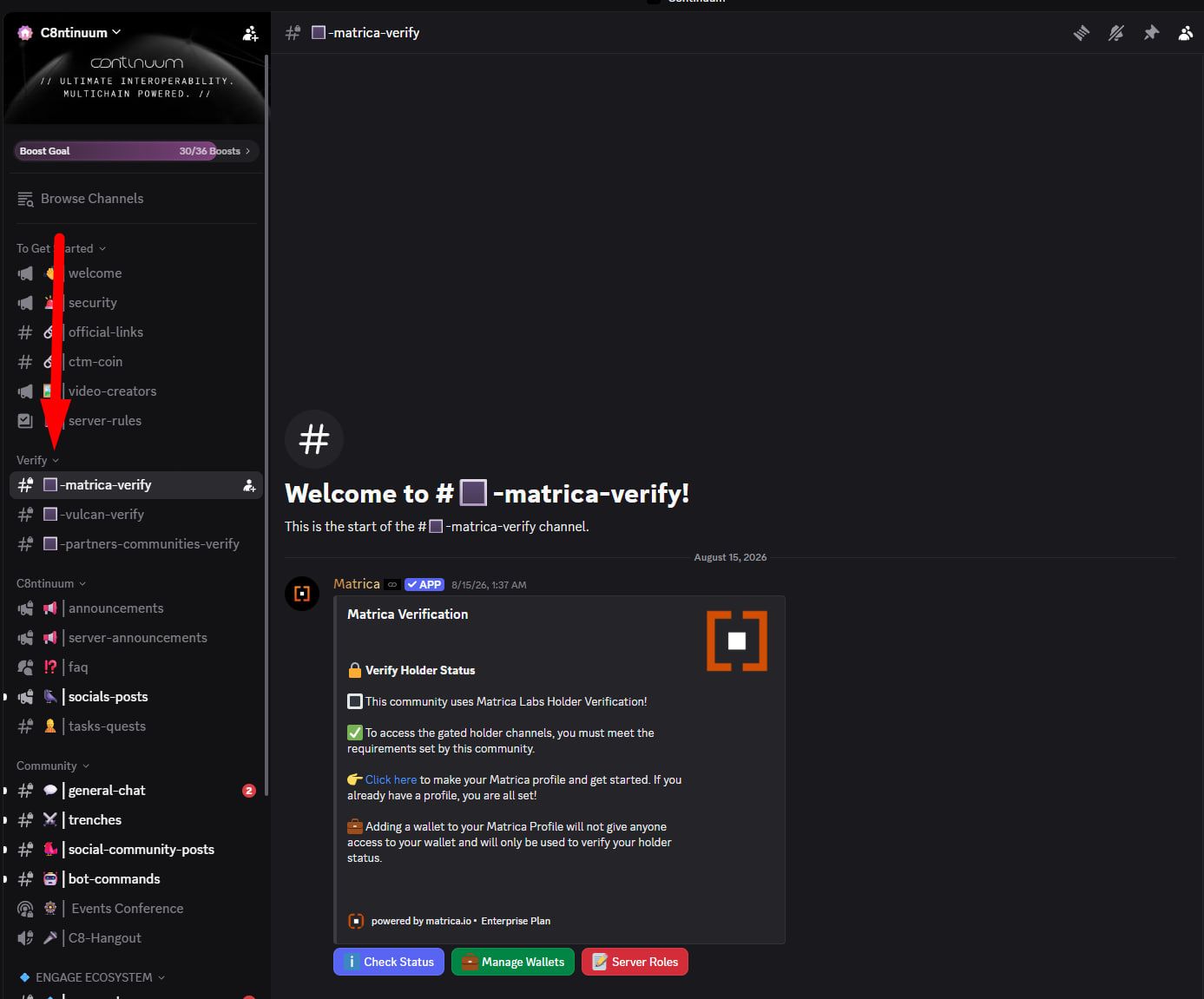Click the stage channel icon beside Events Conference
Viewport: 1204px width, 999px height.
coord(25,909)
